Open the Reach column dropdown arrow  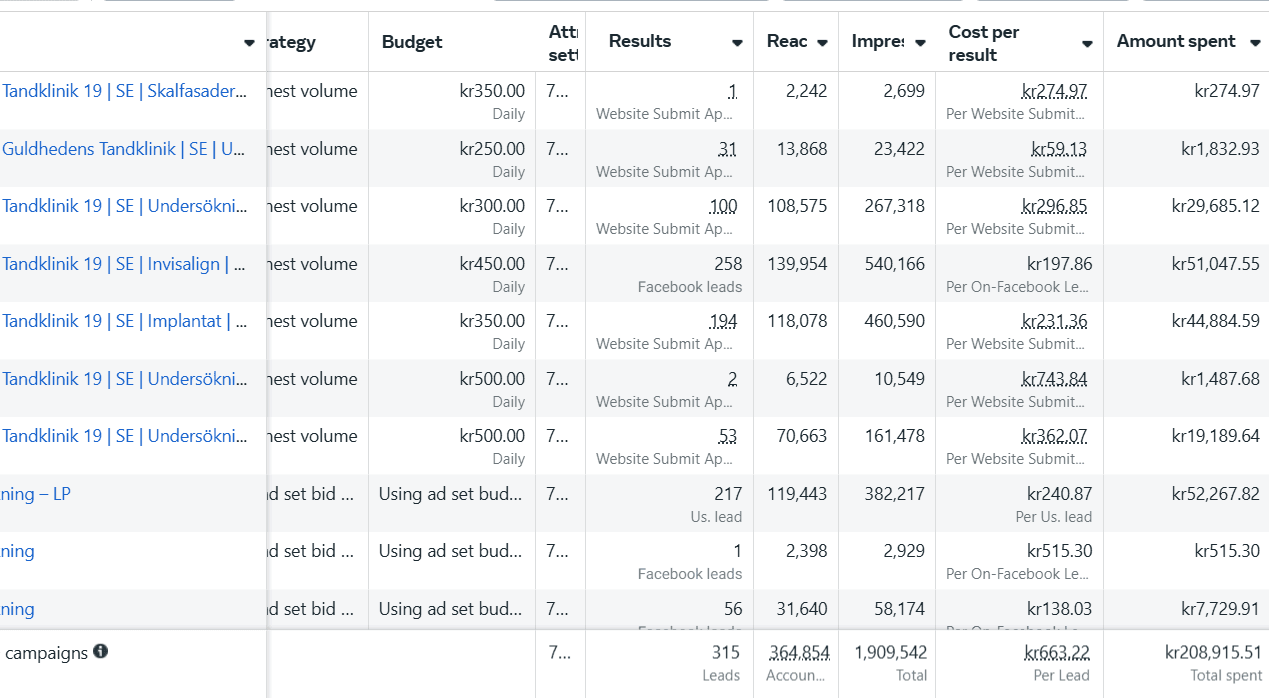[822, 43]
